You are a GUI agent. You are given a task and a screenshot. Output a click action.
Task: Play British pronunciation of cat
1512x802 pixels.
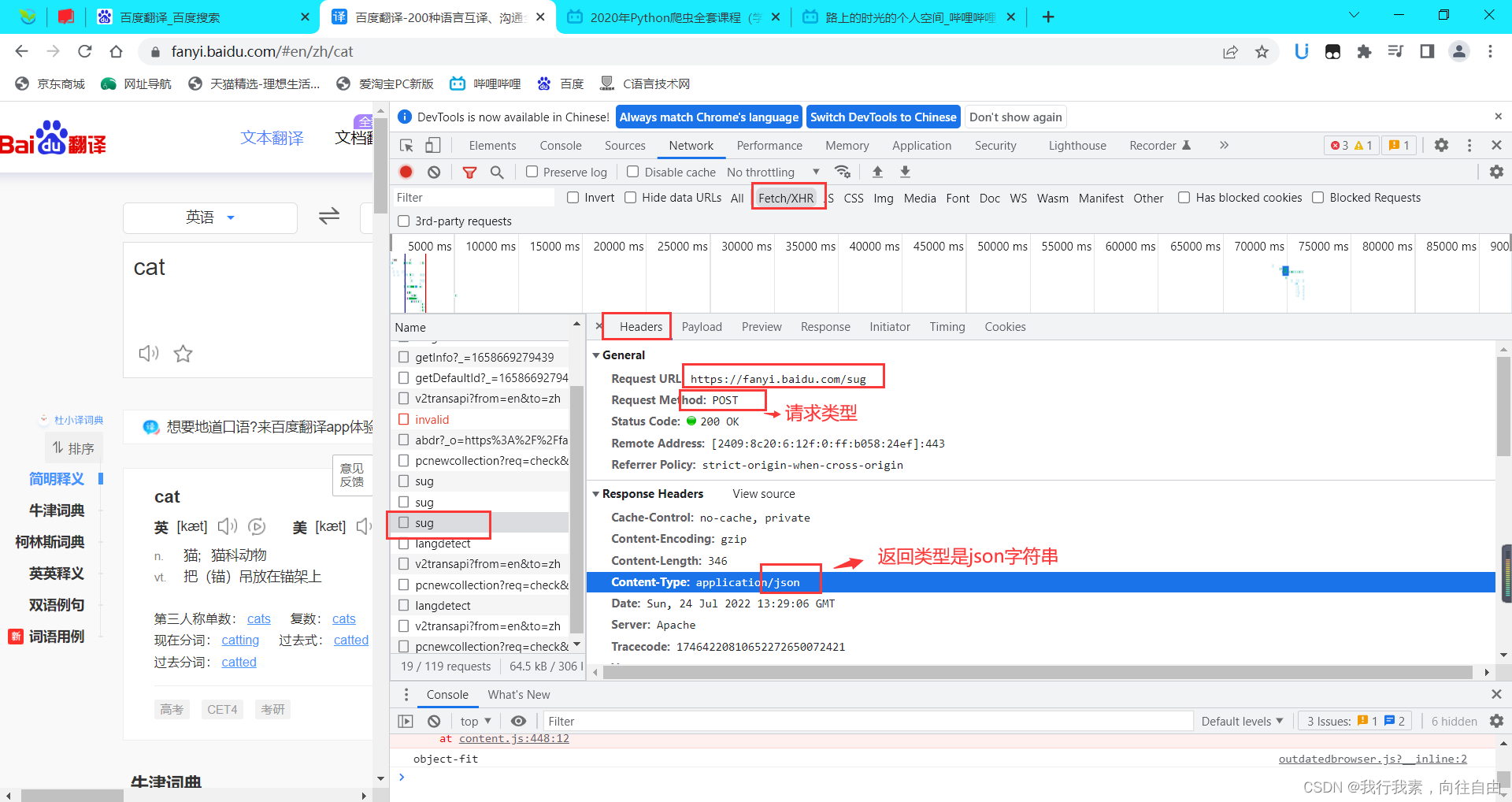click(228, 526)
